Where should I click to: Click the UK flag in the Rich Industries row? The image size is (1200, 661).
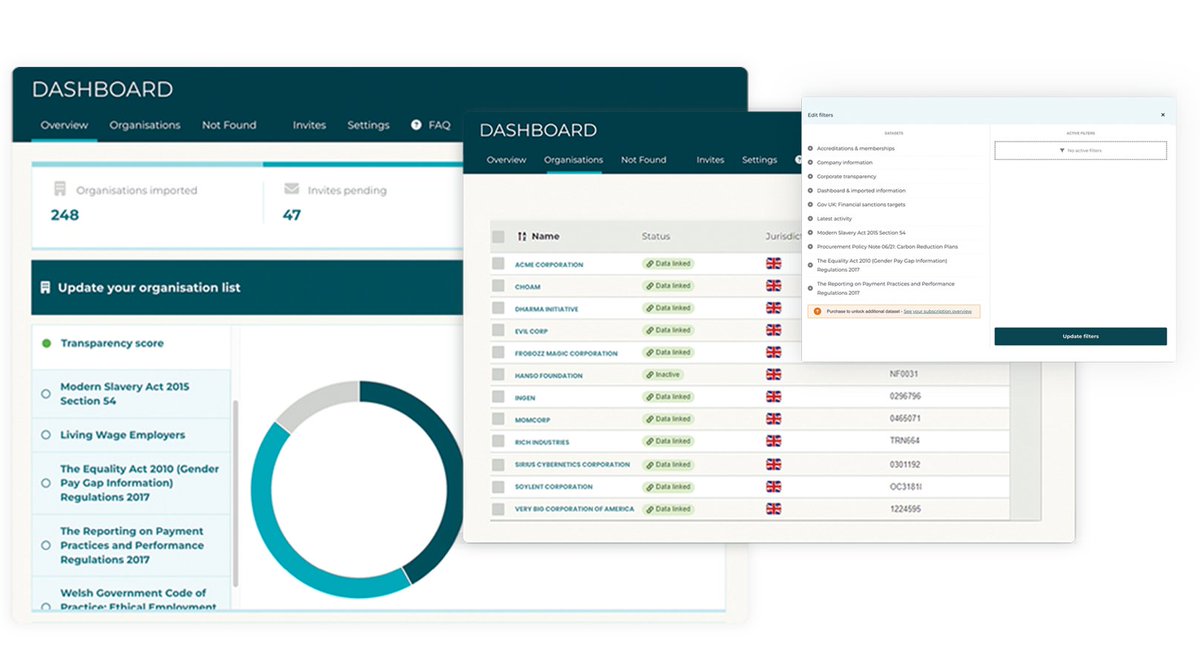pyautogui.click(x=773, y=441)
